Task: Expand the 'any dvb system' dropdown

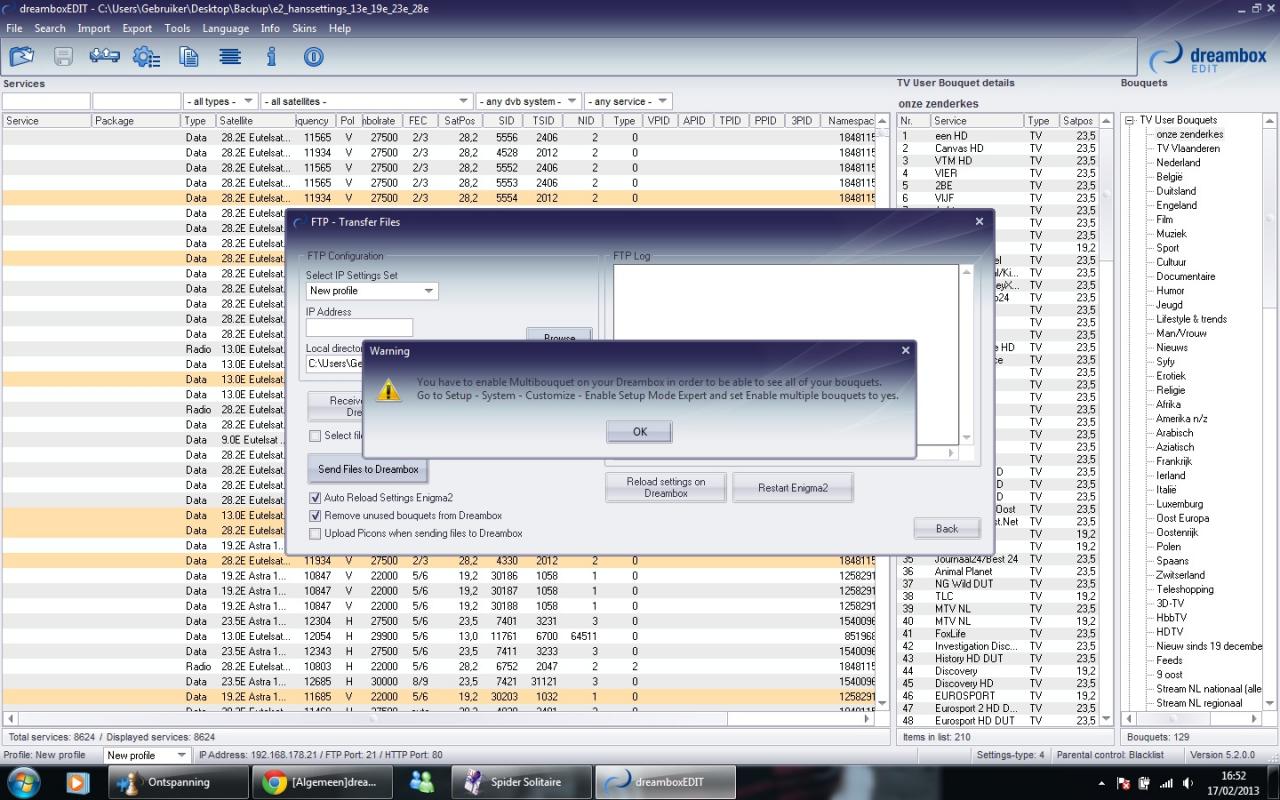Action: pos(529,102)
